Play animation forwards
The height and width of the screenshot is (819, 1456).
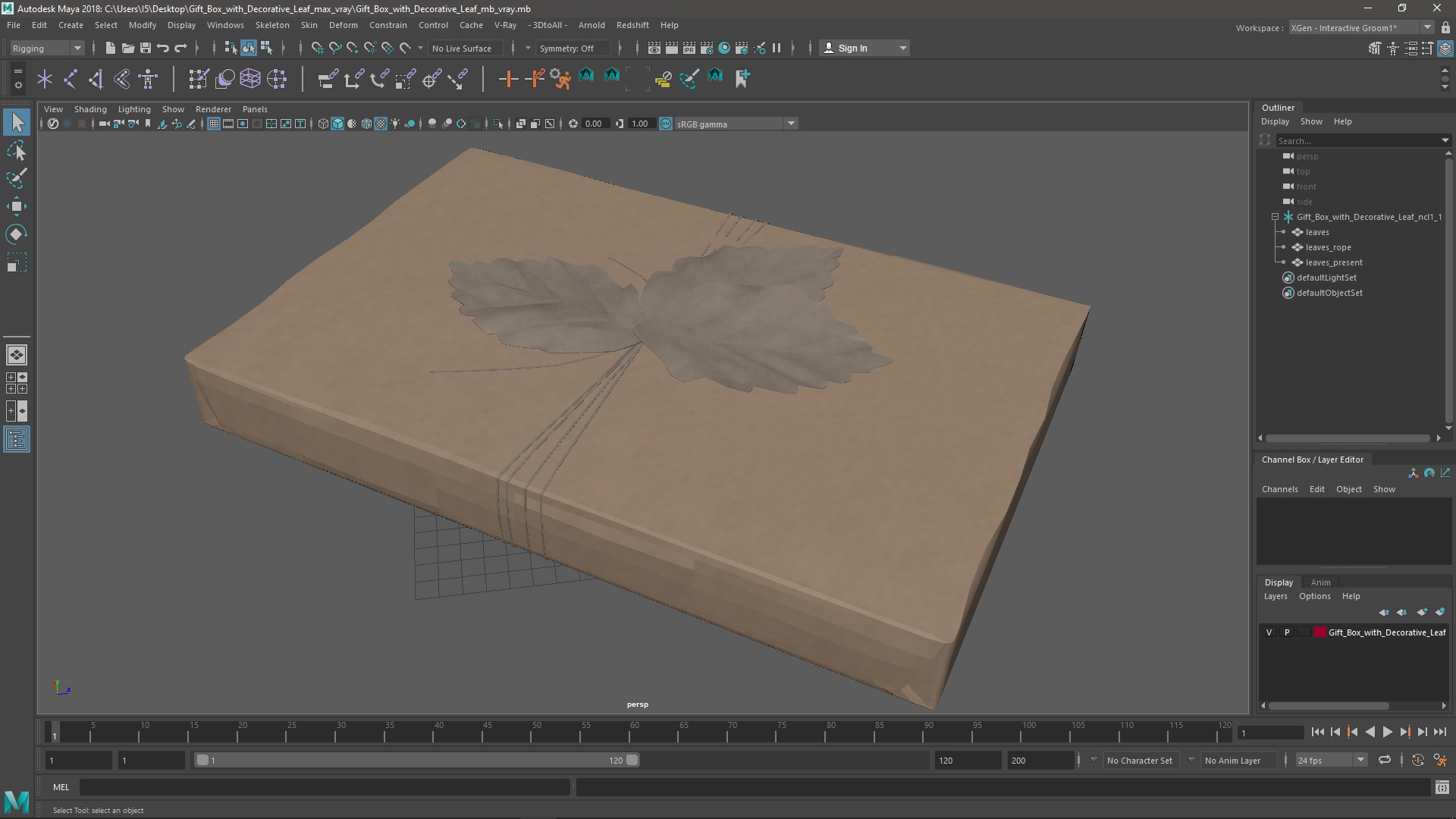tap(1387, 732)
